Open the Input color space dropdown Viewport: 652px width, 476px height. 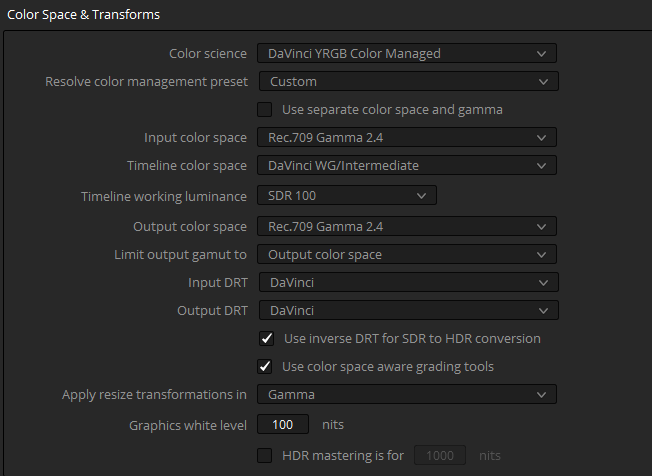click(407, 137)
